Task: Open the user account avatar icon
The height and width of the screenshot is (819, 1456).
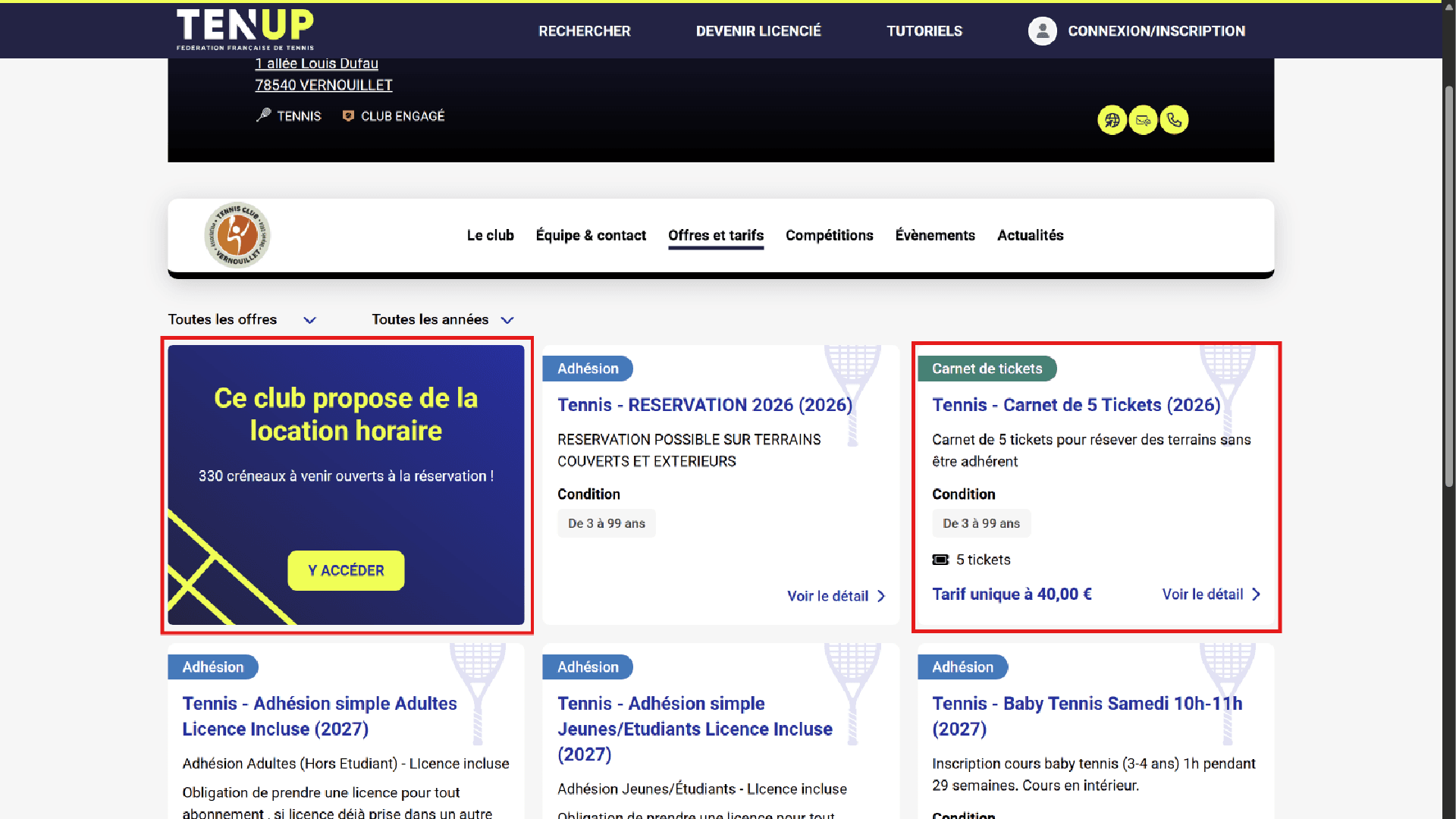Action: pyautogui.click(x=1042, y=31)
